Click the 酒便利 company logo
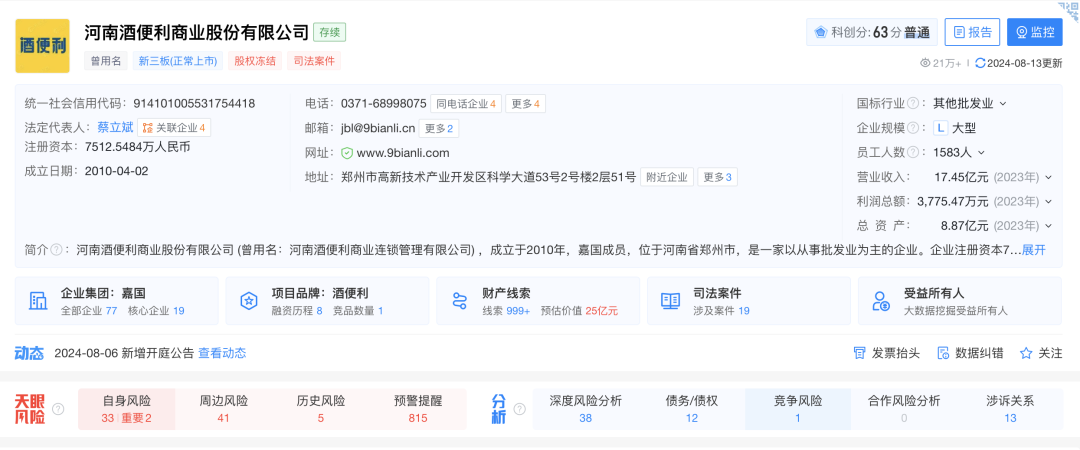 (42, 46)
